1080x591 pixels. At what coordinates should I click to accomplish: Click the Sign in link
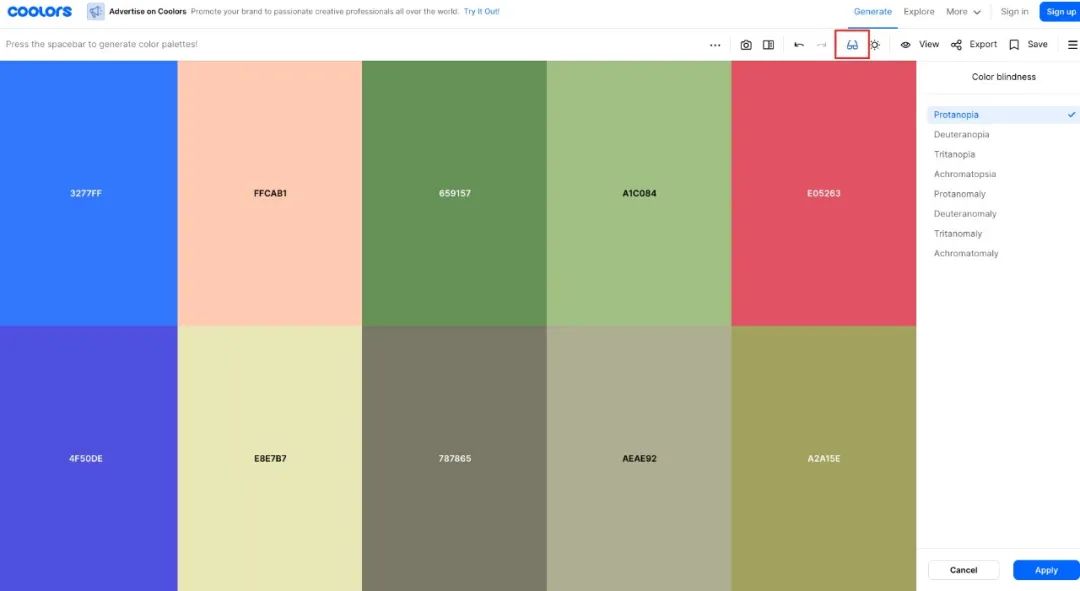click(x=1014, y=12)
